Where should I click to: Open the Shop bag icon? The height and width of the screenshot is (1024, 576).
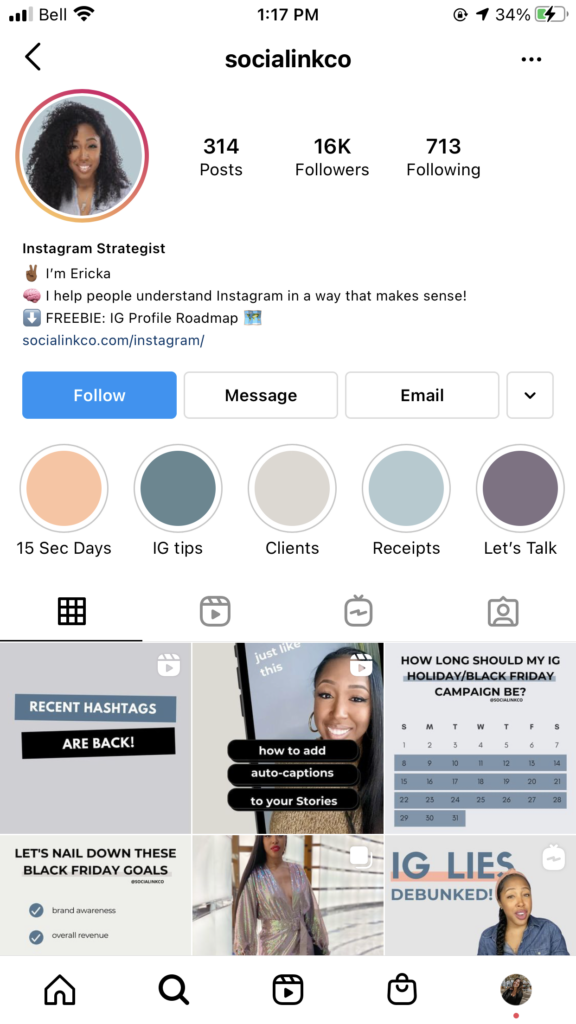pos(402,989)
